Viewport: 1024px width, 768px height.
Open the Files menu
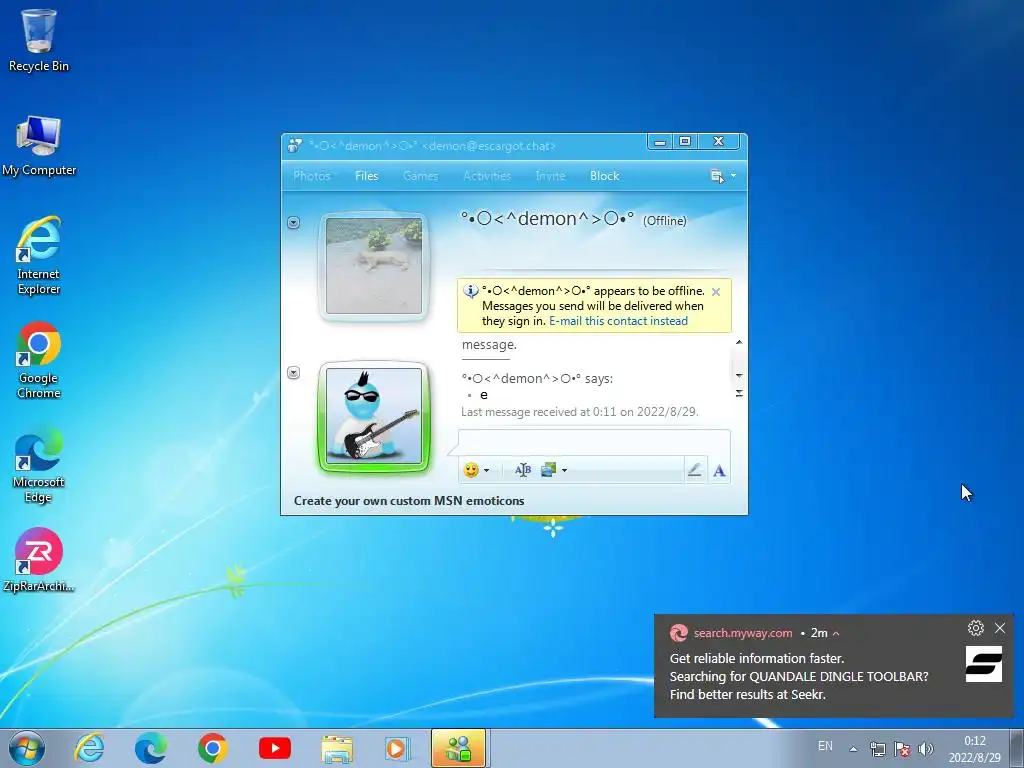tap(366, 176)
